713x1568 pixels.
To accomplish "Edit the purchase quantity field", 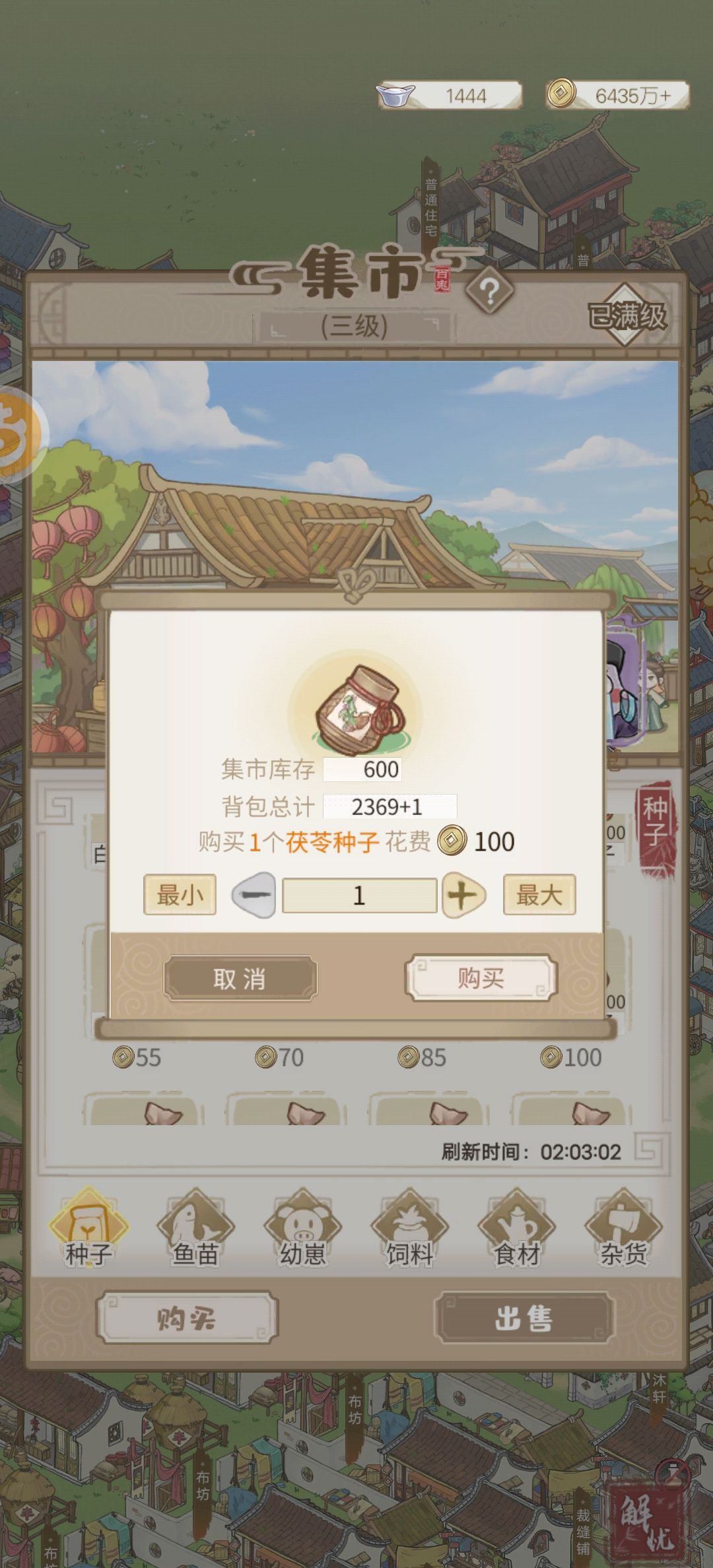I will click(359, 896).
